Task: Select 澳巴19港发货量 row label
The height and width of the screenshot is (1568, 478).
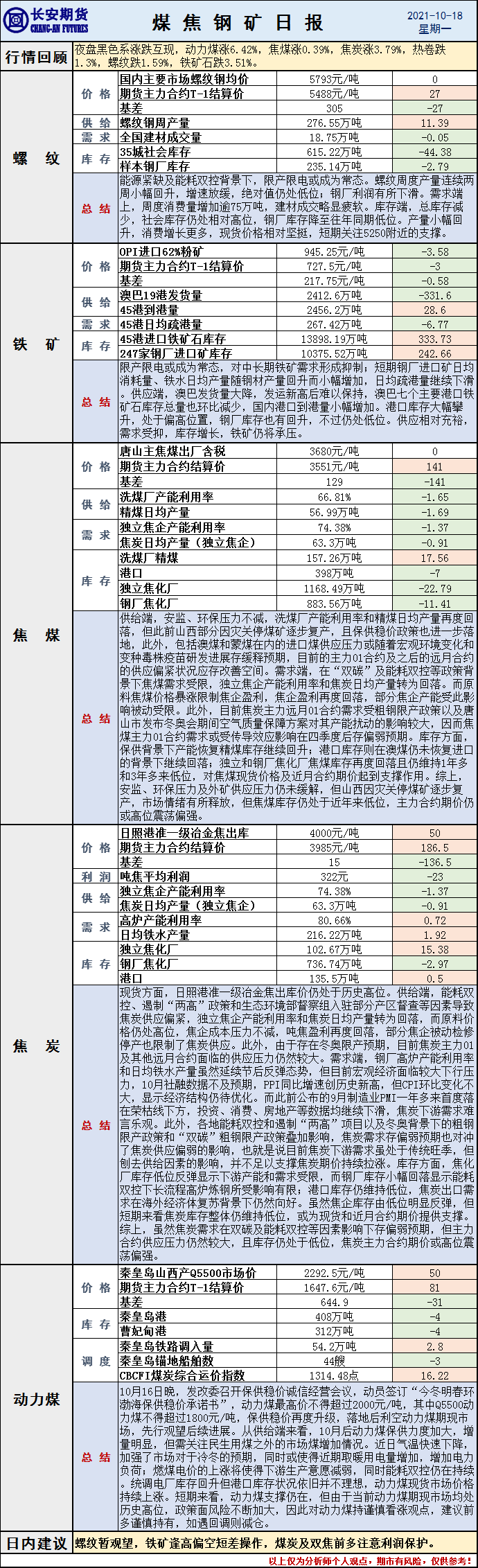Action: point(160,295)
